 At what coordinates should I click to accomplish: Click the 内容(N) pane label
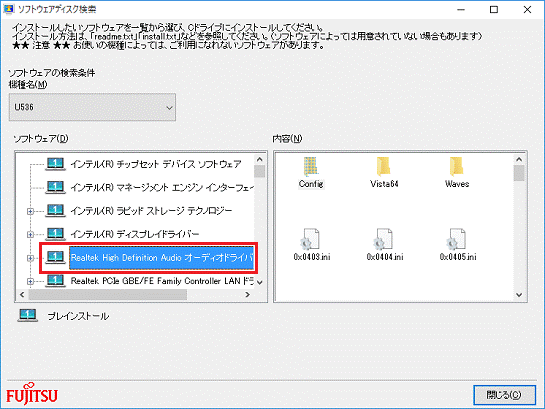pyautogui.click(x=287, y=139)
